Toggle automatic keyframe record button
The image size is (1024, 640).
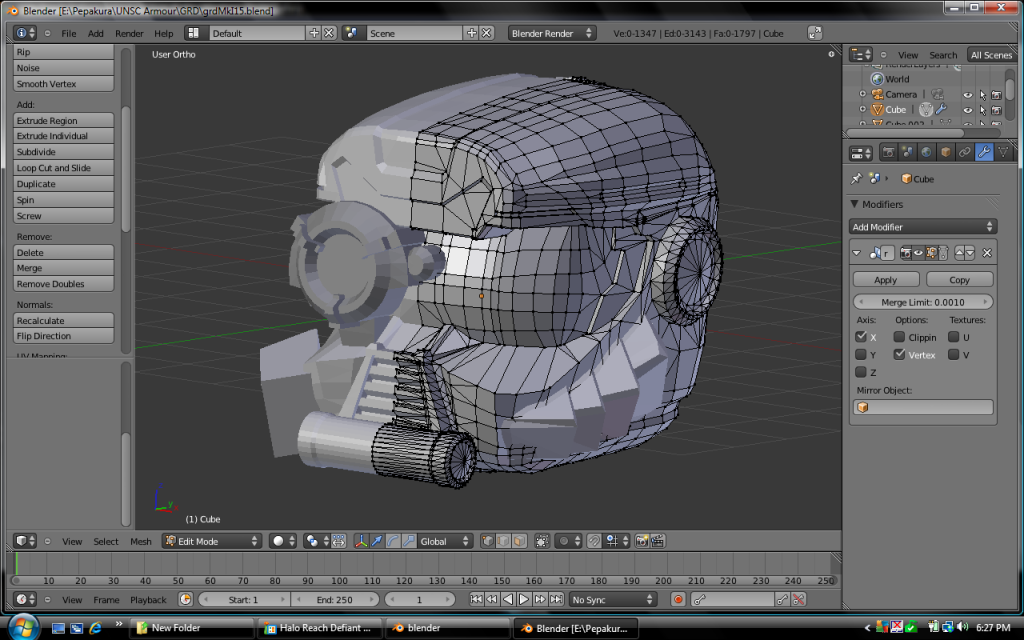point(678,600)
